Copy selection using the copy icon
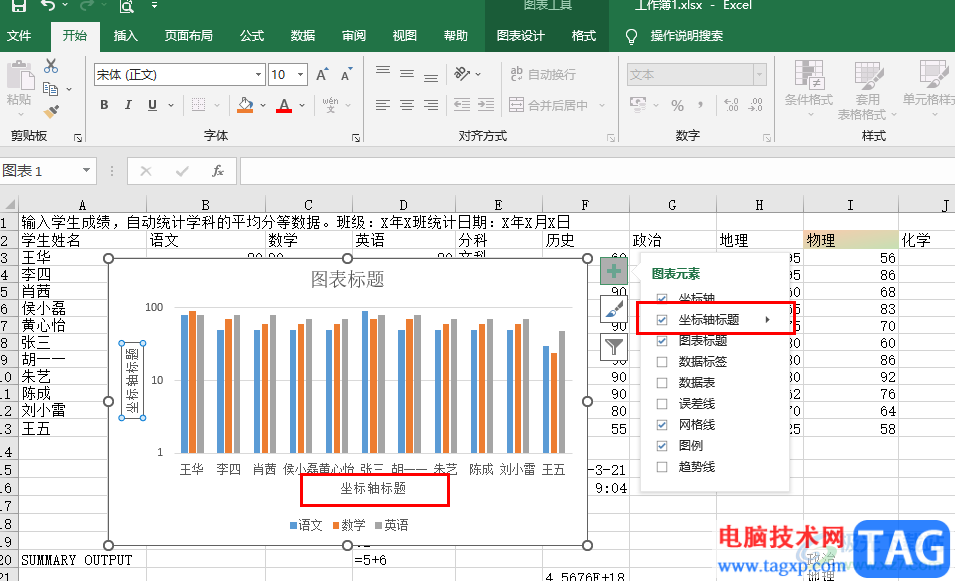Image resolution: width=955 pixels, height=581 pixels. click(51, 90)
